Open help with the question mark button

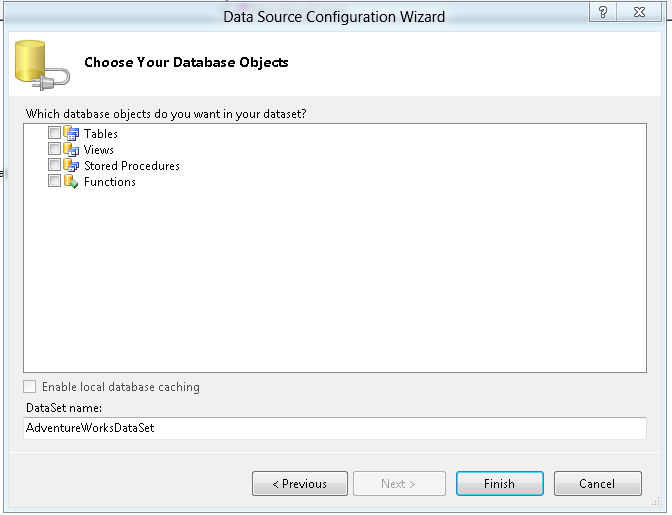(x=603, y=12)
